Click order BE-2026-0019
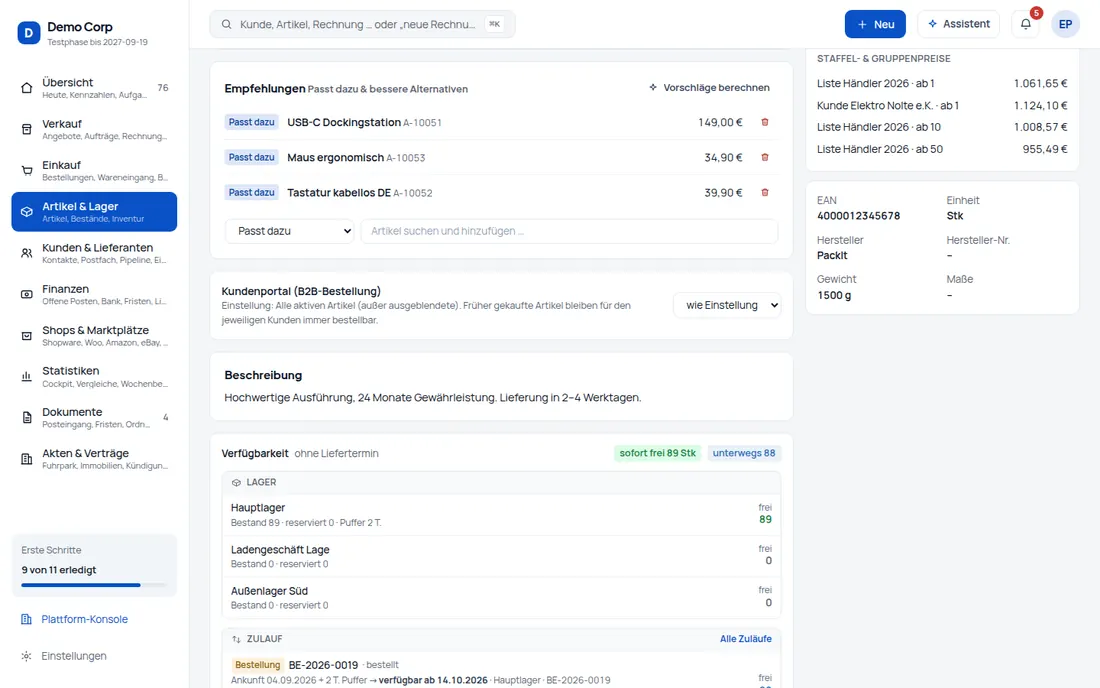Screen dimensions: 1100x688 point(323,665)
